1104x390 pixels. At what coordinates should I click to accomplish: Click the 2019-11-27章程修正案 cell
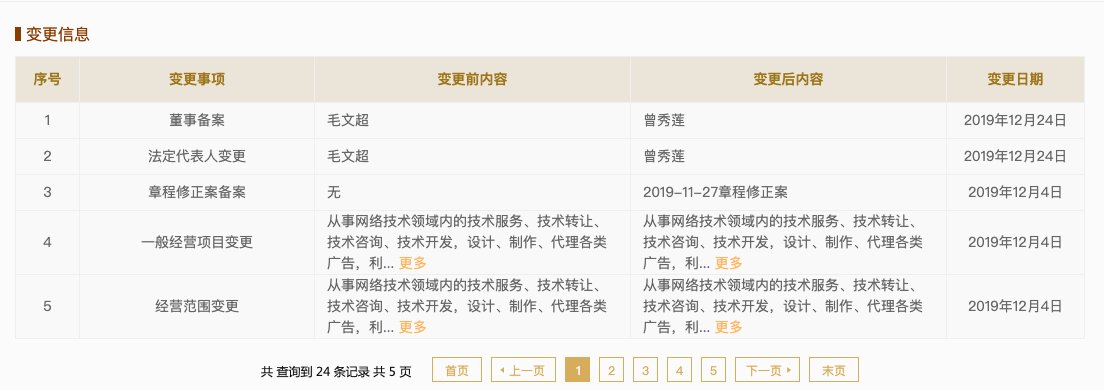pyautogui.click(x=788, y=192)
